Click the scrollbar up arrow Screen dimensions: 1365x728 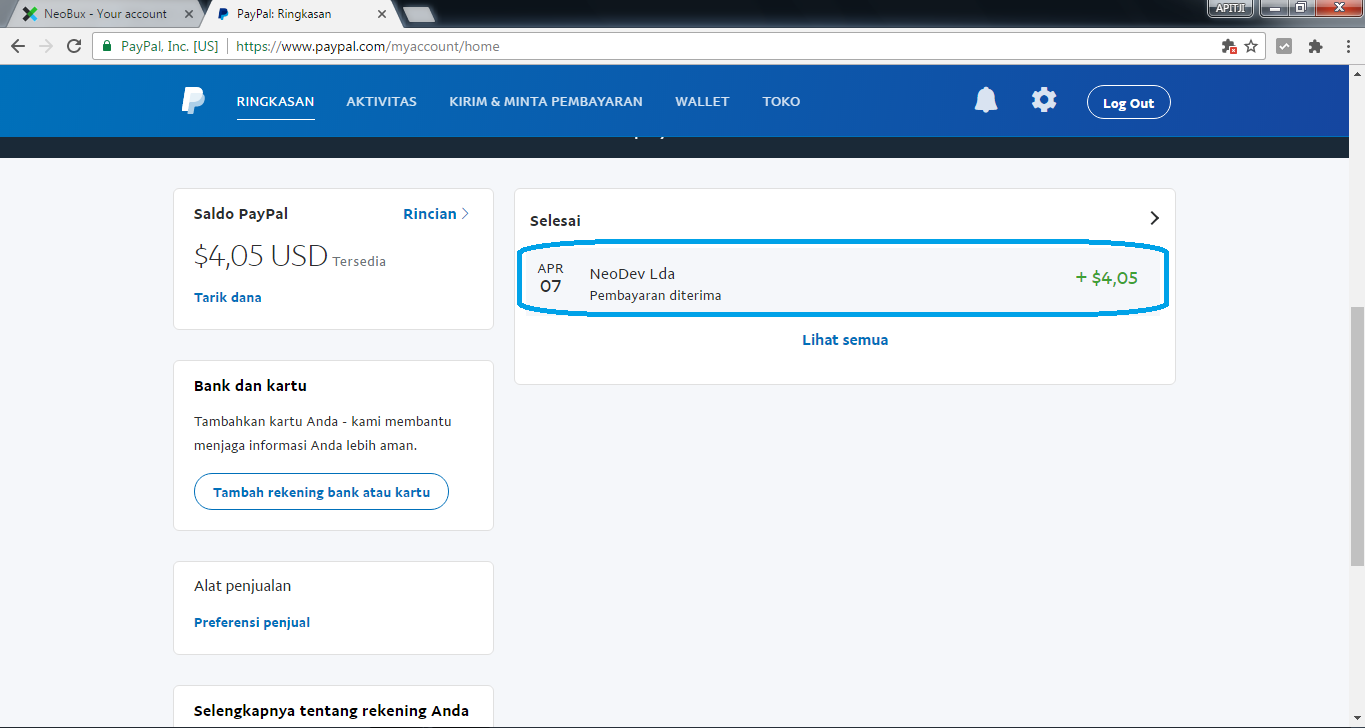1357,74
